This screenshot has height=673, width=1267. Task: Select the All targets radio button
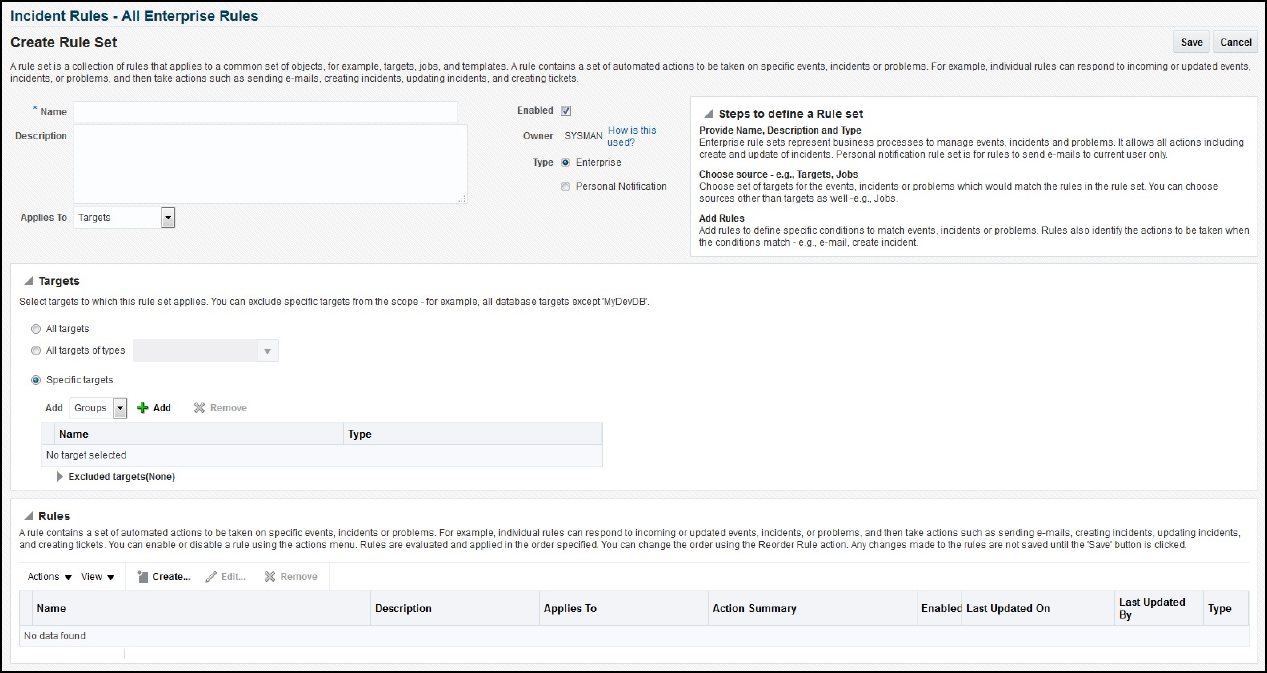coord(37,328)
